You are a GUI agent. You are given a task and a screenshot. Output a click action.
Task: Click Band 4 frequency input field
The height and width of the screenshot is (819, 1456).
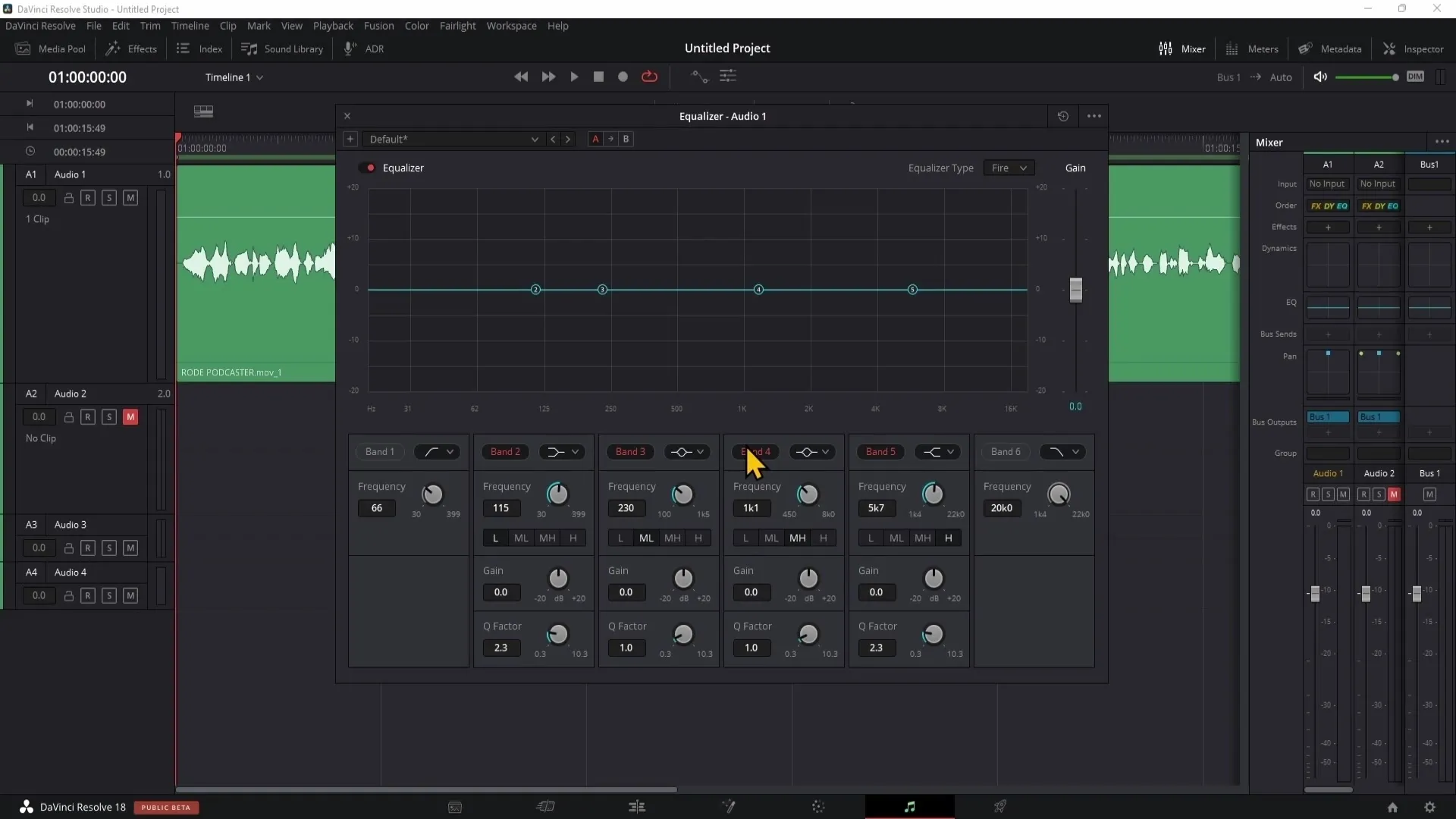point(751,508)
